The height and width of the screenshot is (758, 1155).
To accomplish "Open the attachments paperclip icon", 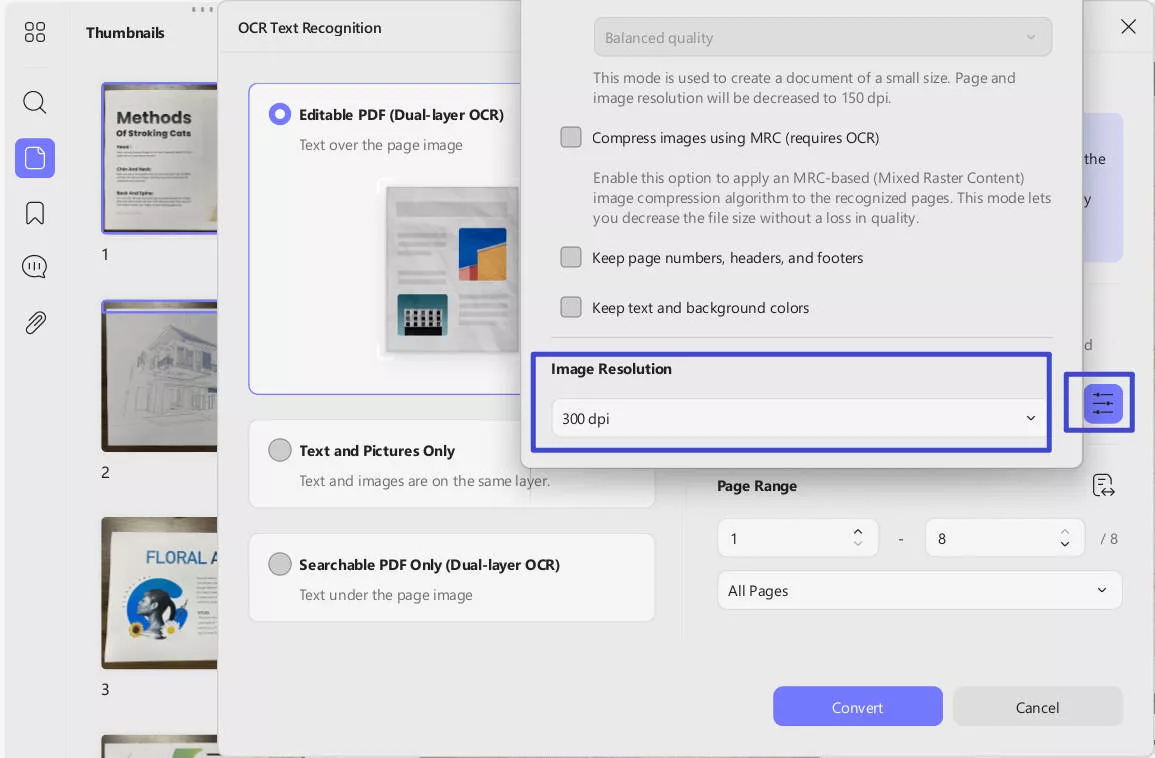I will click(x=35, y=322).
